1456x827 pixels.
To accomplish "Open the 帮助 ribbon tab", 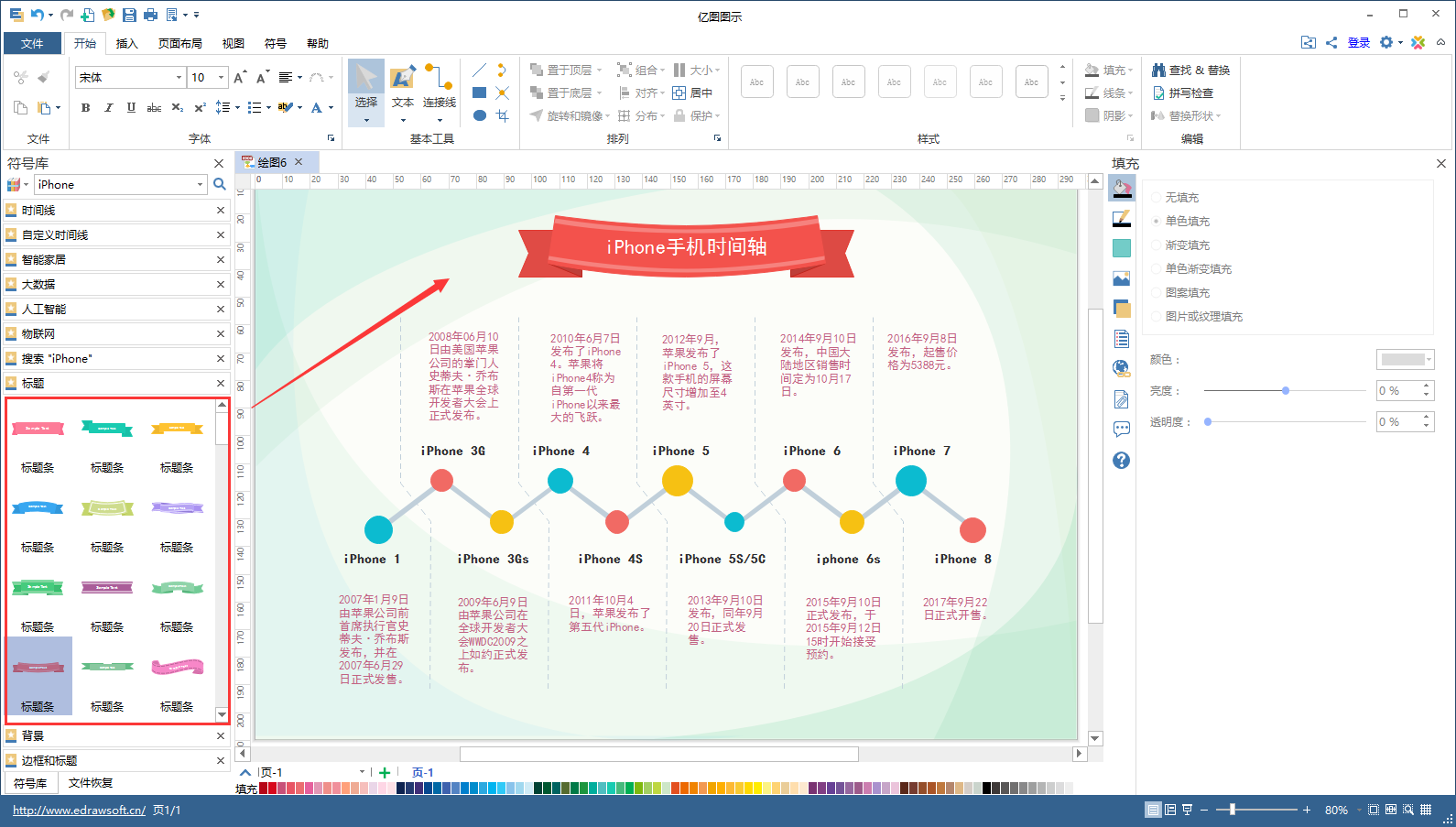I will [x=317, y=43].
